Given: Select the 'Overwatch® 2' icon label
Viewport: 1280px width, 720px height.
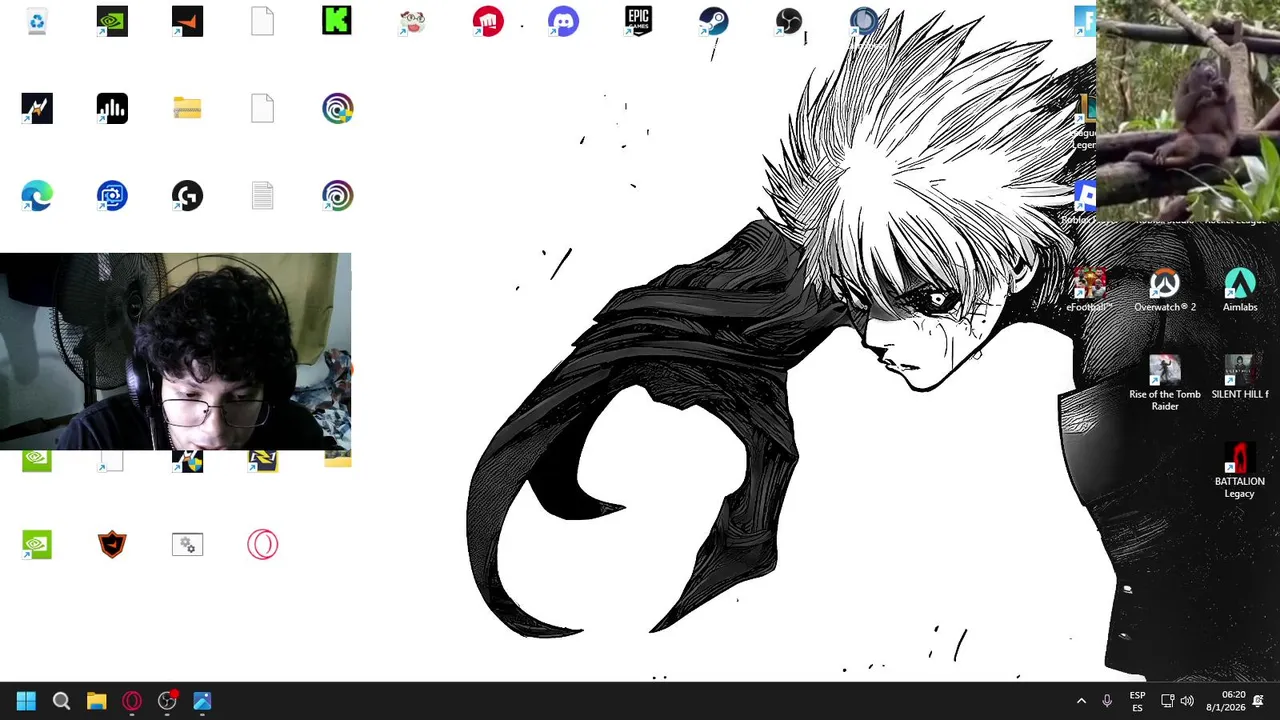Looking at the screenshot, I should click(x=1164, y=307).
